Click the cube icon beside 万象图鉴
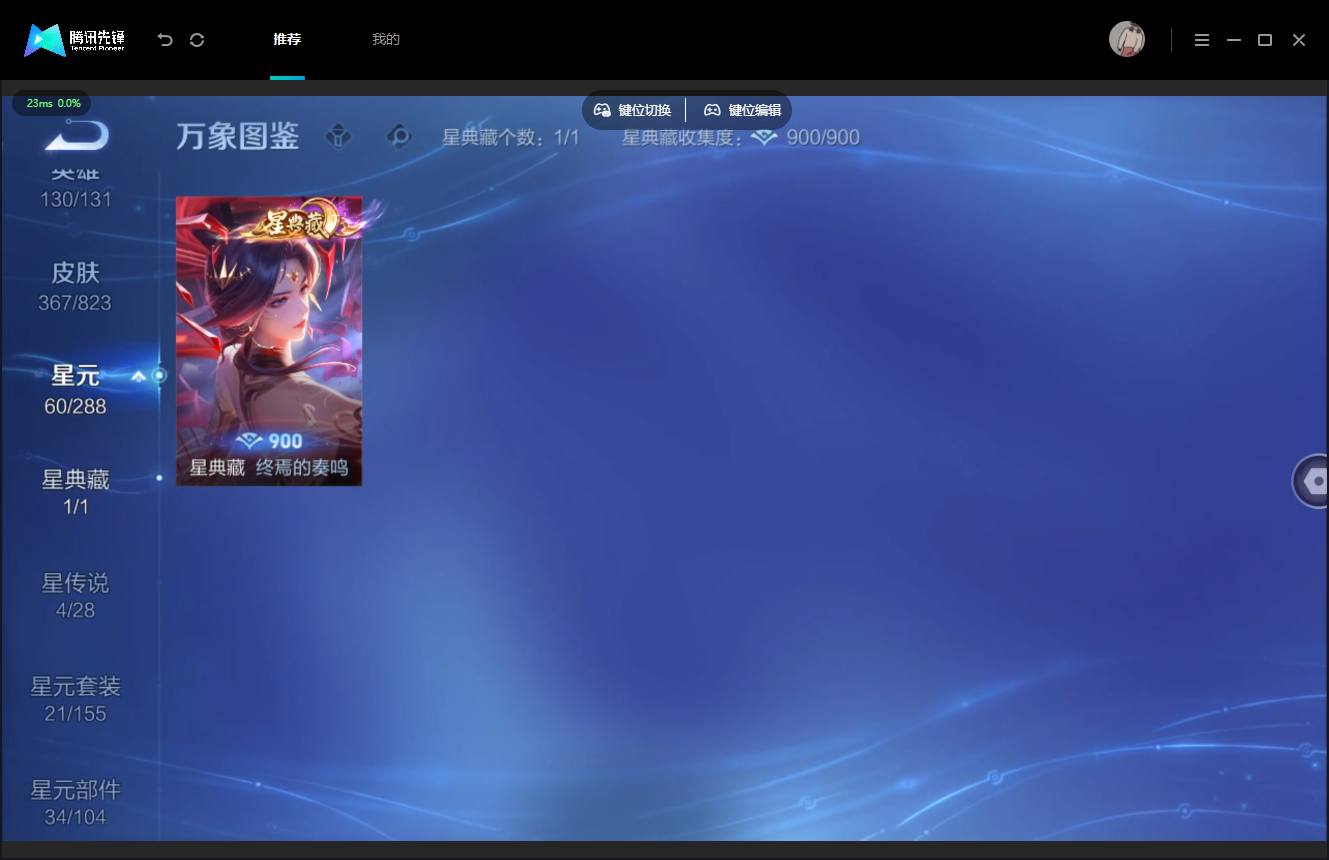This screenshot has height=860, width=1329. [339, 136]
